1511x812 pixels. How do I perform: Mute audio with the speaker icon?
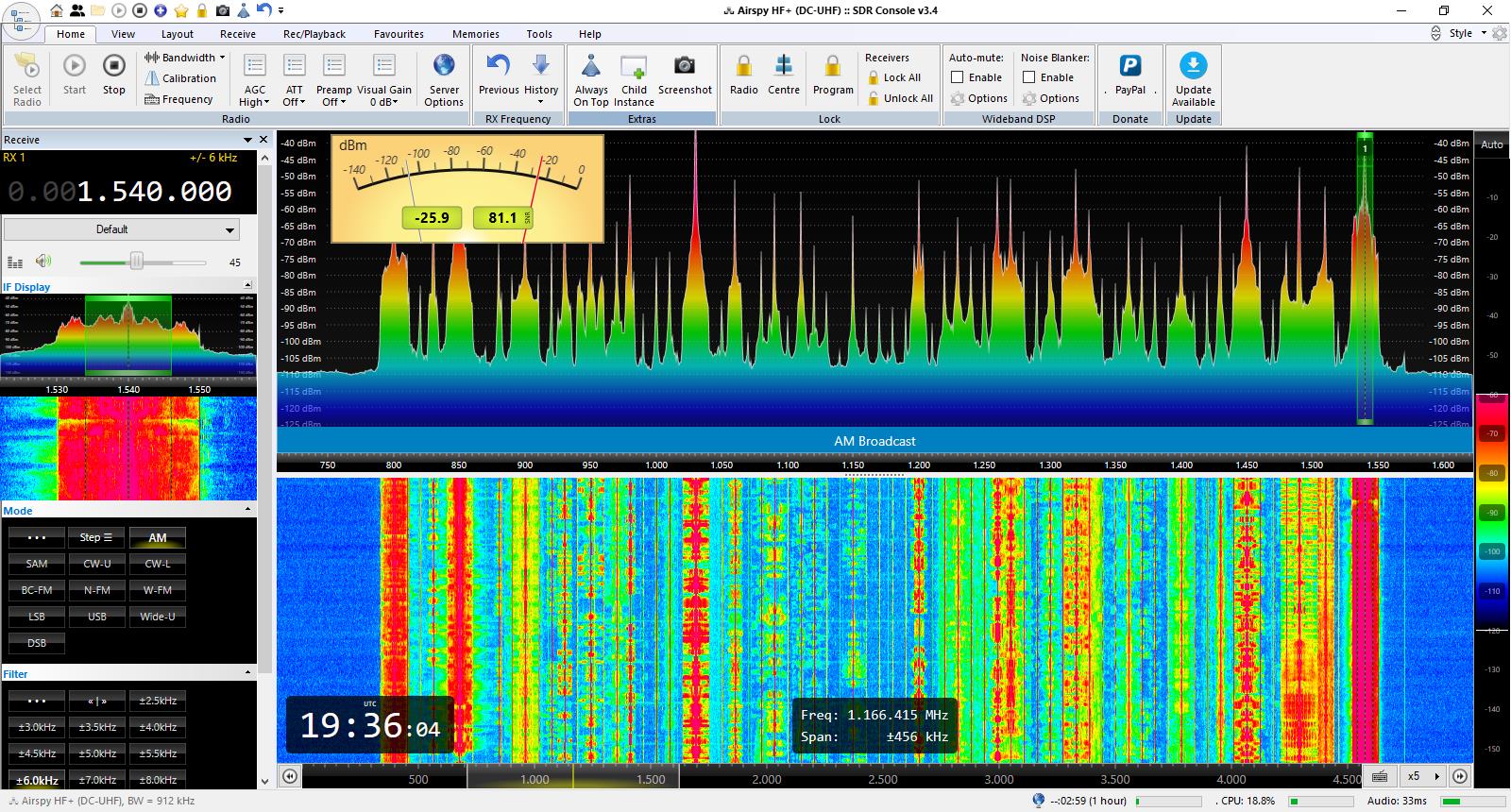click(x=43, y=262)
